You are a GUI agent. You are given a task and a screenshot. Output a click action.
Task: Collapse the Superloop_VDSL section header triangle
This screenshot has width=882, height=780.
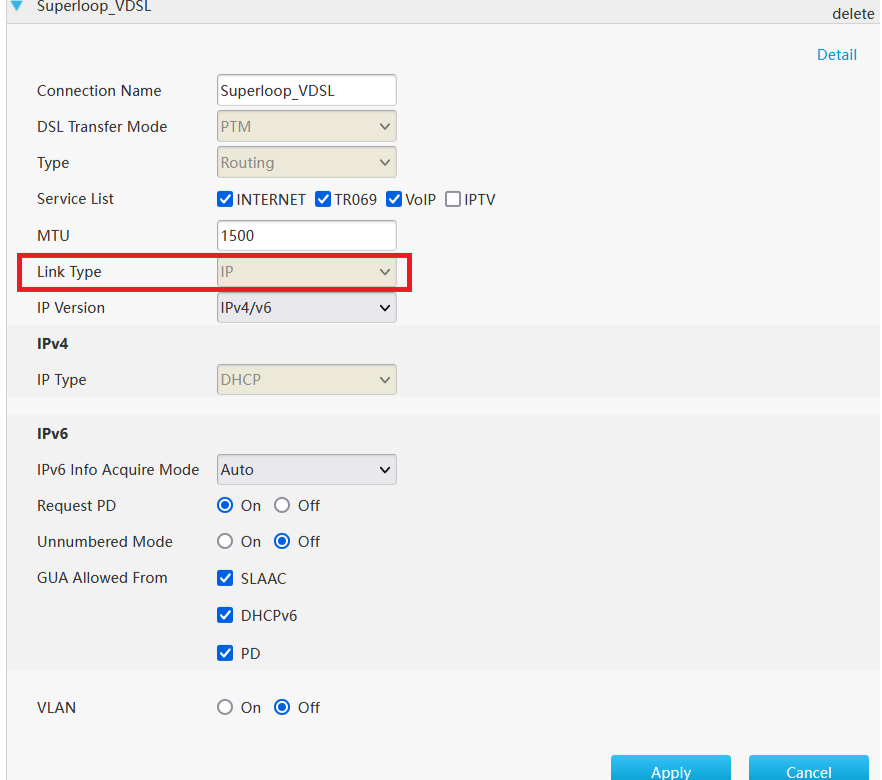point(14,7)
